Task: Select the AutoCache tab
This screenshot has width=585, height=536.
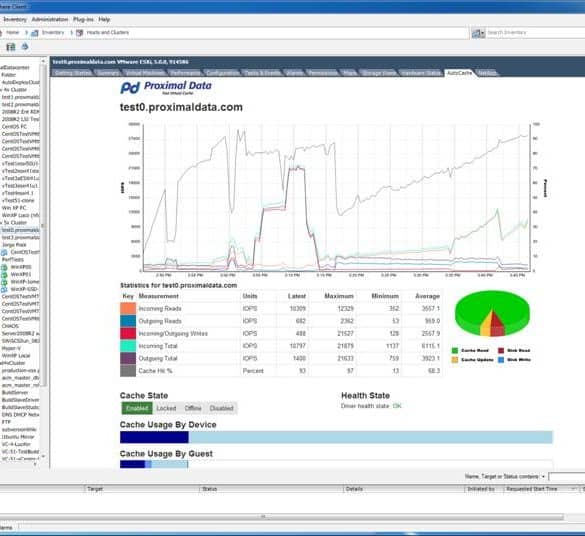Action: (x=459, y=73)
